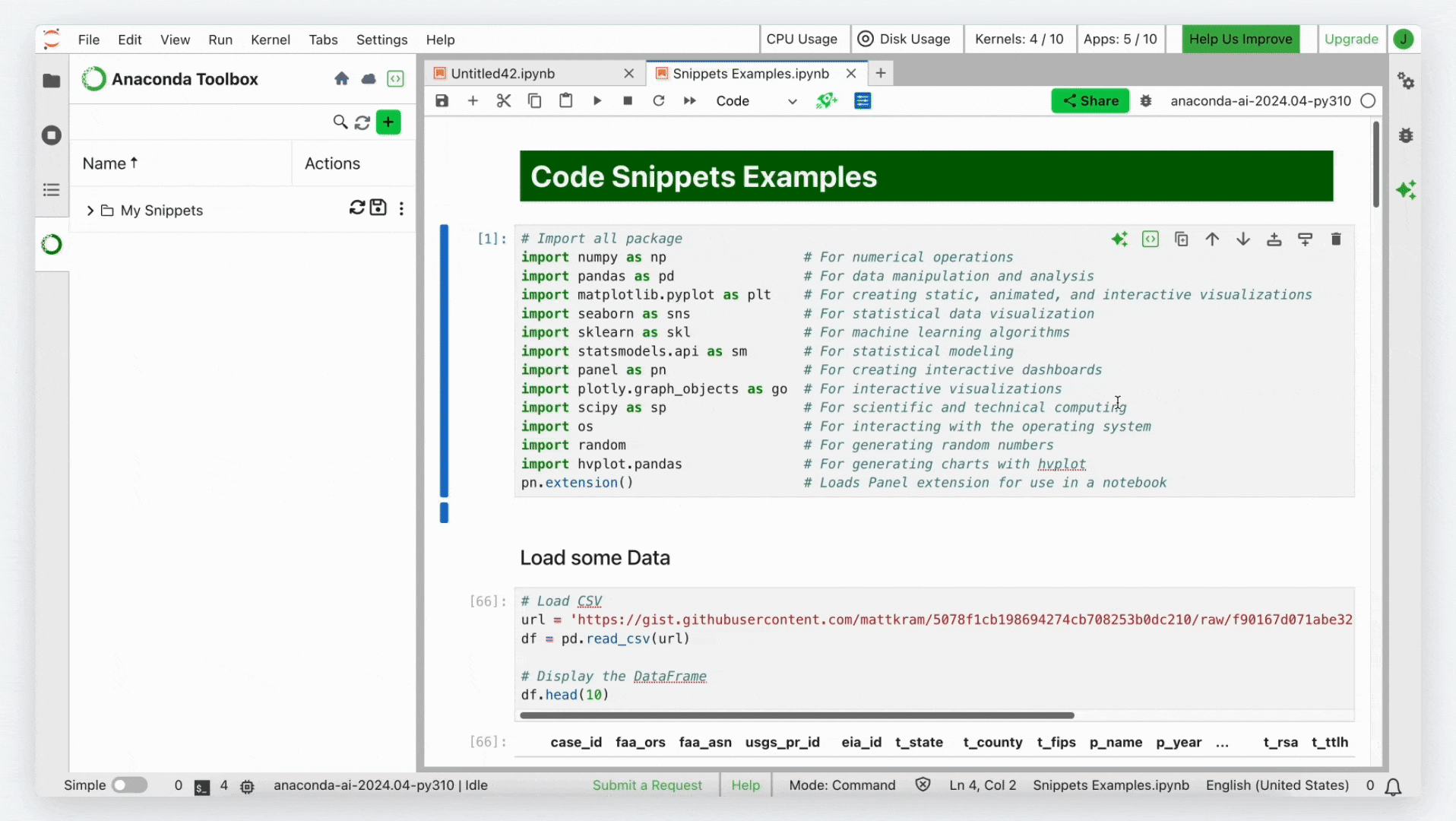This screenshot has width=1456, height=821.
Task: Move the cell down with the arrow icon
Action: point(1242,239)
